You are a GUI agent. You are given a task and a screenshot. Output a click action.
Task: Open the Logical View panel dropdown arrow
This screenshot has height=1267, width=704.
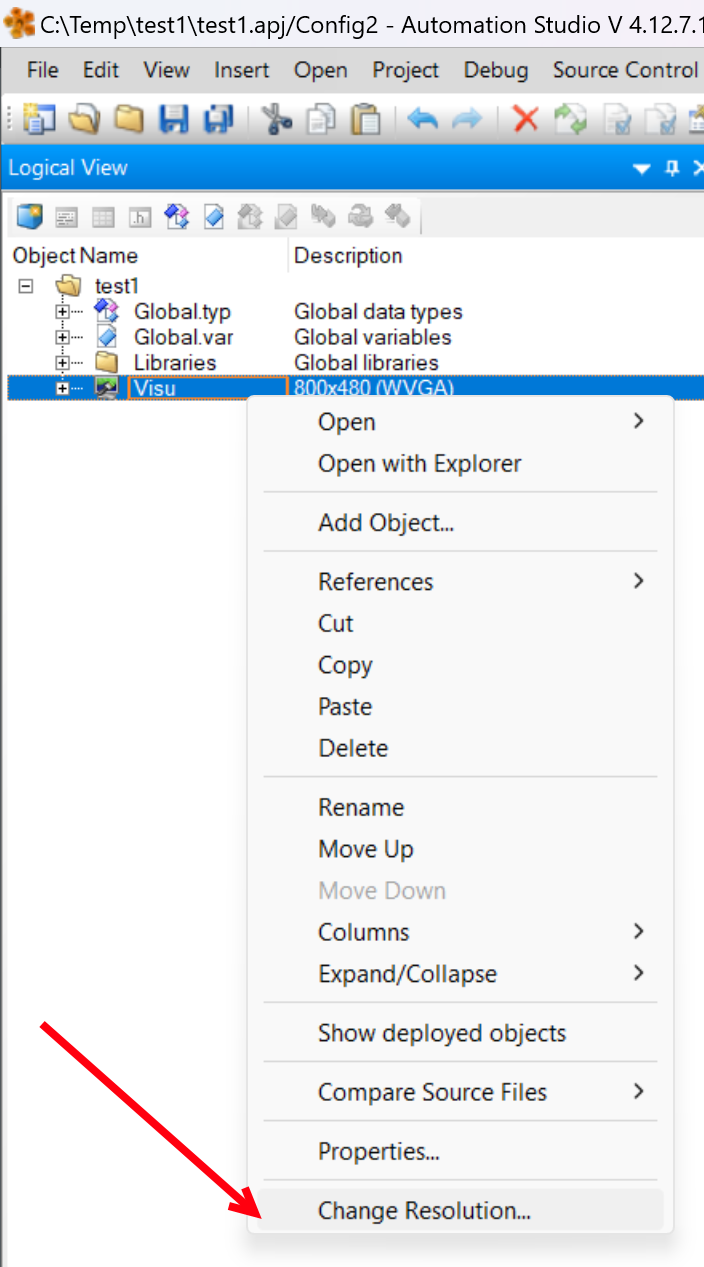tap(643, 168)
